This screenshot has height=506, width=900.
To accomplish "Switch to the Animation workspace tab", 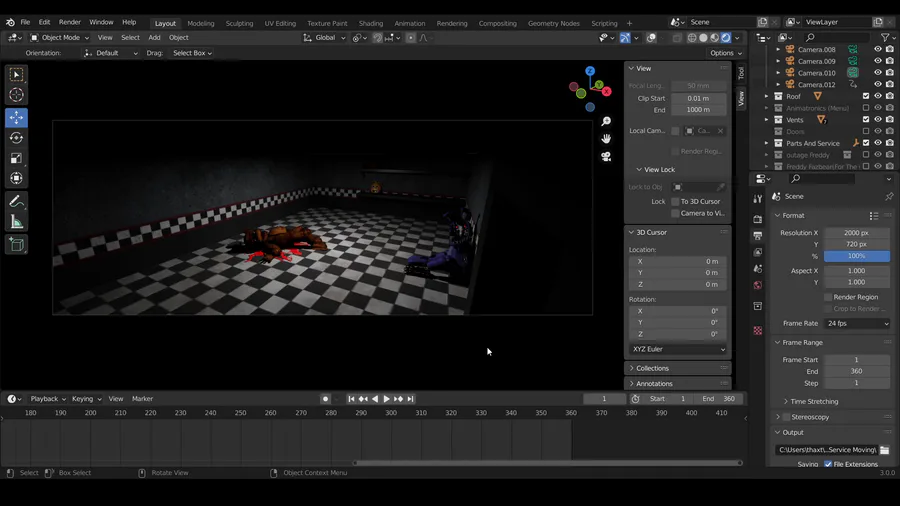I will coord(410,24).
